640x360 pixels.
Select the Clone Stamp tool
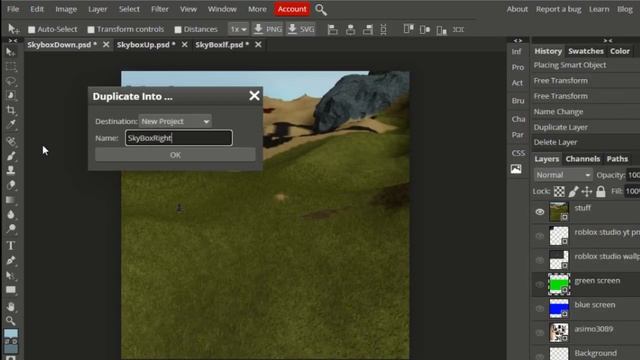click(x=11, y=170)
